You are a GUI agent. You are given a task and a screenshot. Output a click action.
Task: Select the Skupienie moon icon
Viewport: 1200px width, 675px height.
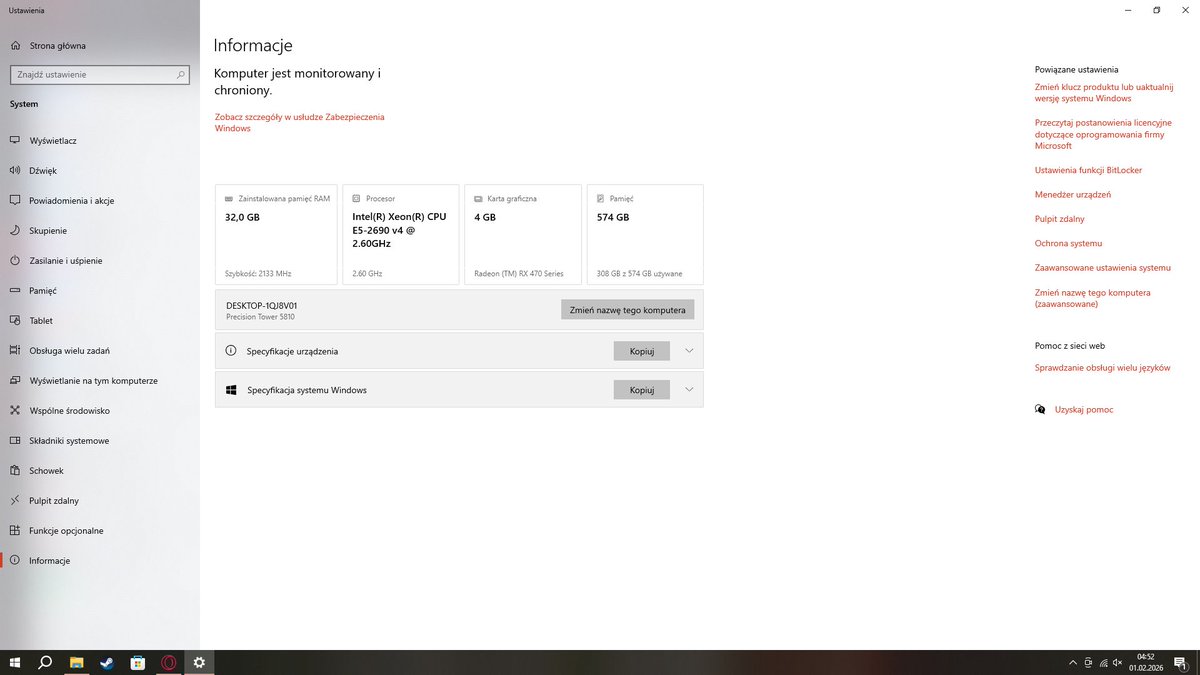pos(15,231)
